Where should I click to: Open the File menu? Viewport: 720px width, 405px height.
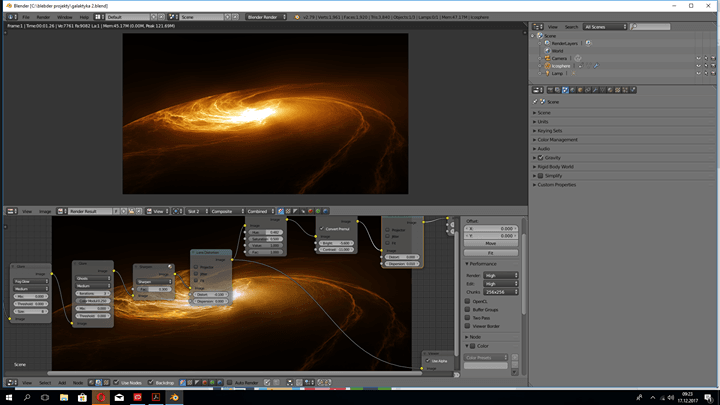point(26,17)
